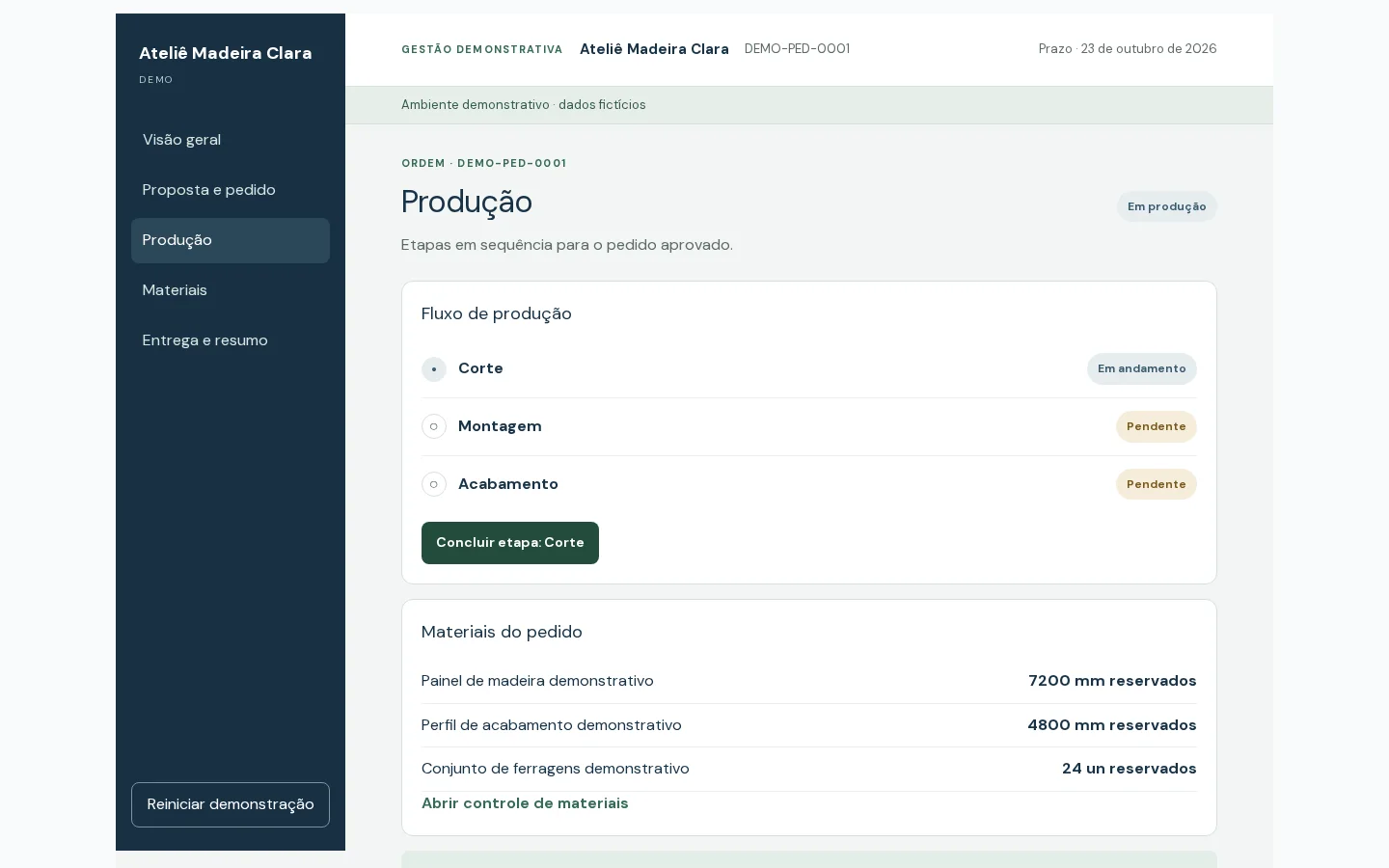Click the GESTÃO DEMONSTRATIVA header label
The image size is (1389, 868).
[x=482, y=49]
